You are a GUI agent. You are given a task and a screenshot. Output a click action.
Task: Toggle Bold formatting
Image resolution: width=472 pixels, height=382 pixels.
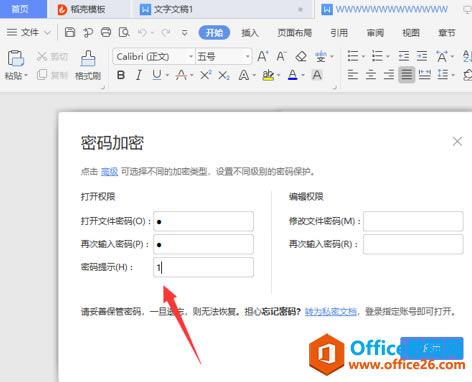121,75
